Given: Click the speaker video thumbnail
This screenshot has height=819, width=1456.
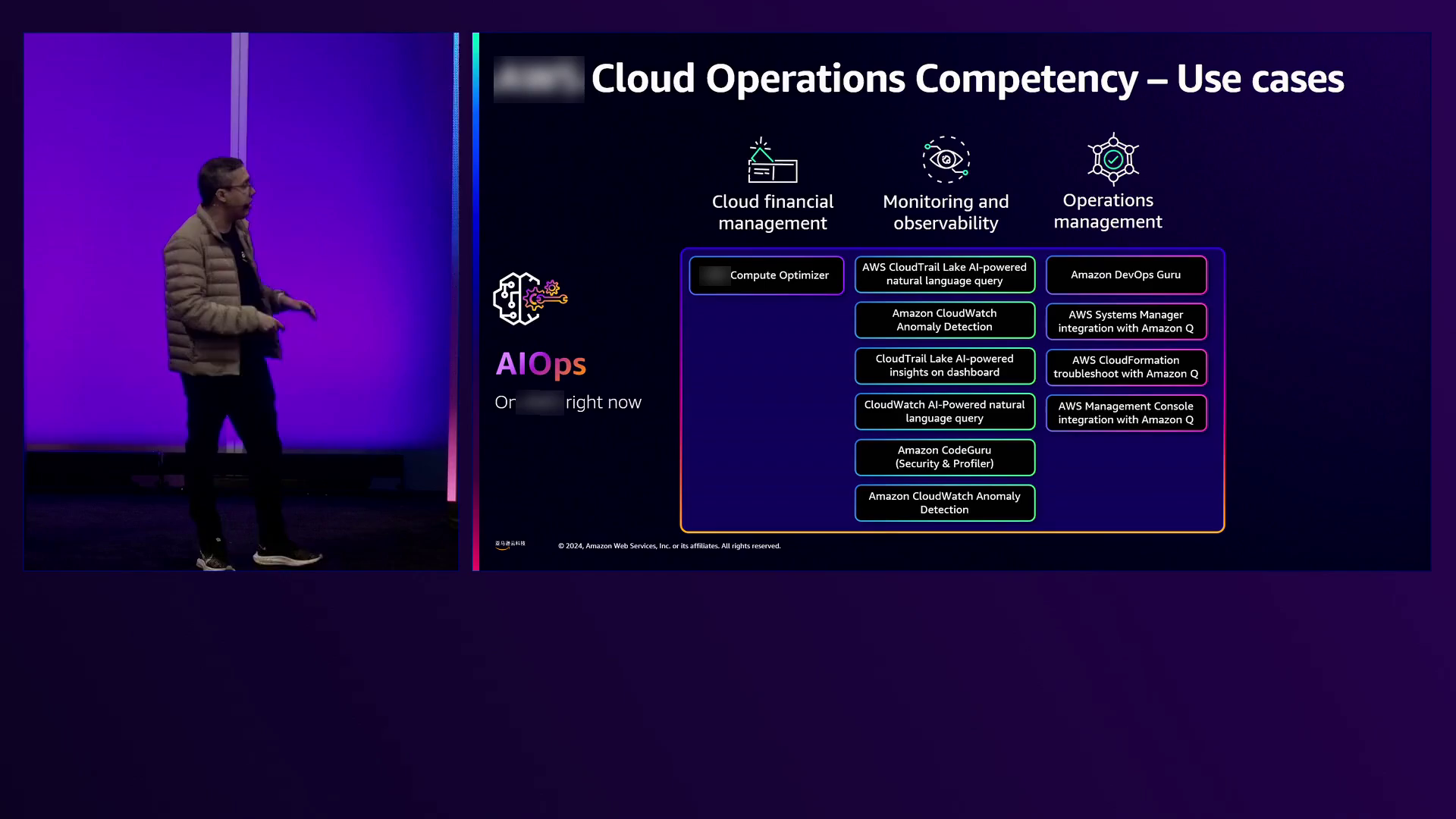Looking at the screenshot, I should coord(240,302).
